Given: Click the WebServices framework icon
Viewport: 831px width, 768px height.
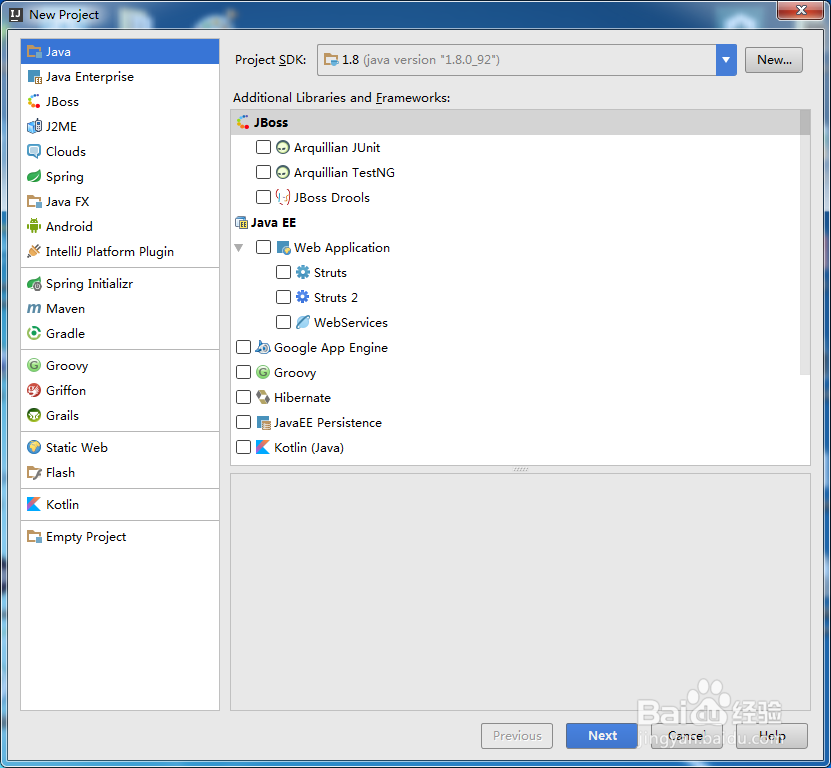Looking at the screenshot, I should 303,322.
